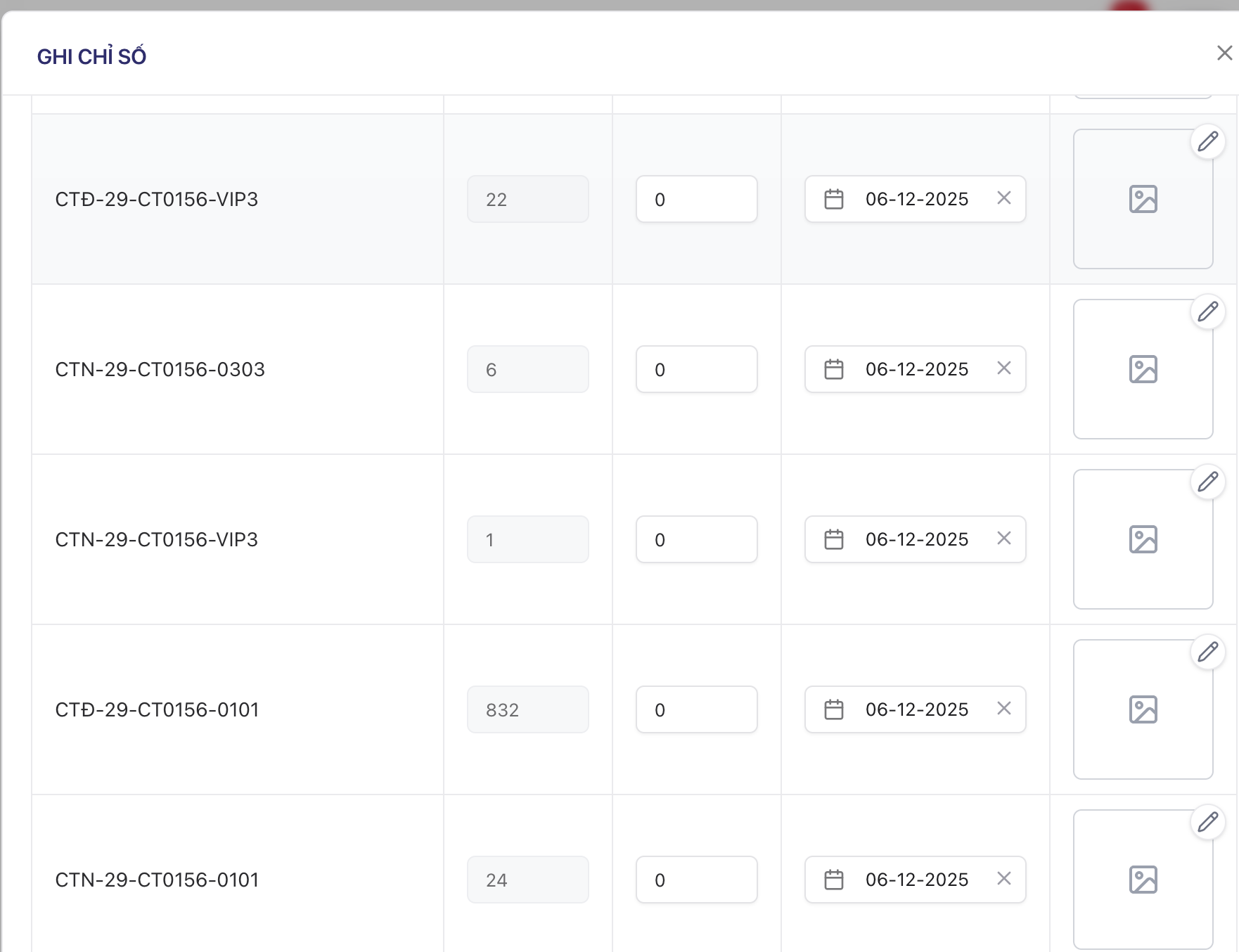The height and width of the screenshot is (952, 1239).
Task: Focus new reading input for CTN-29-CT0156-VIP3
Action: pos(696,539)
